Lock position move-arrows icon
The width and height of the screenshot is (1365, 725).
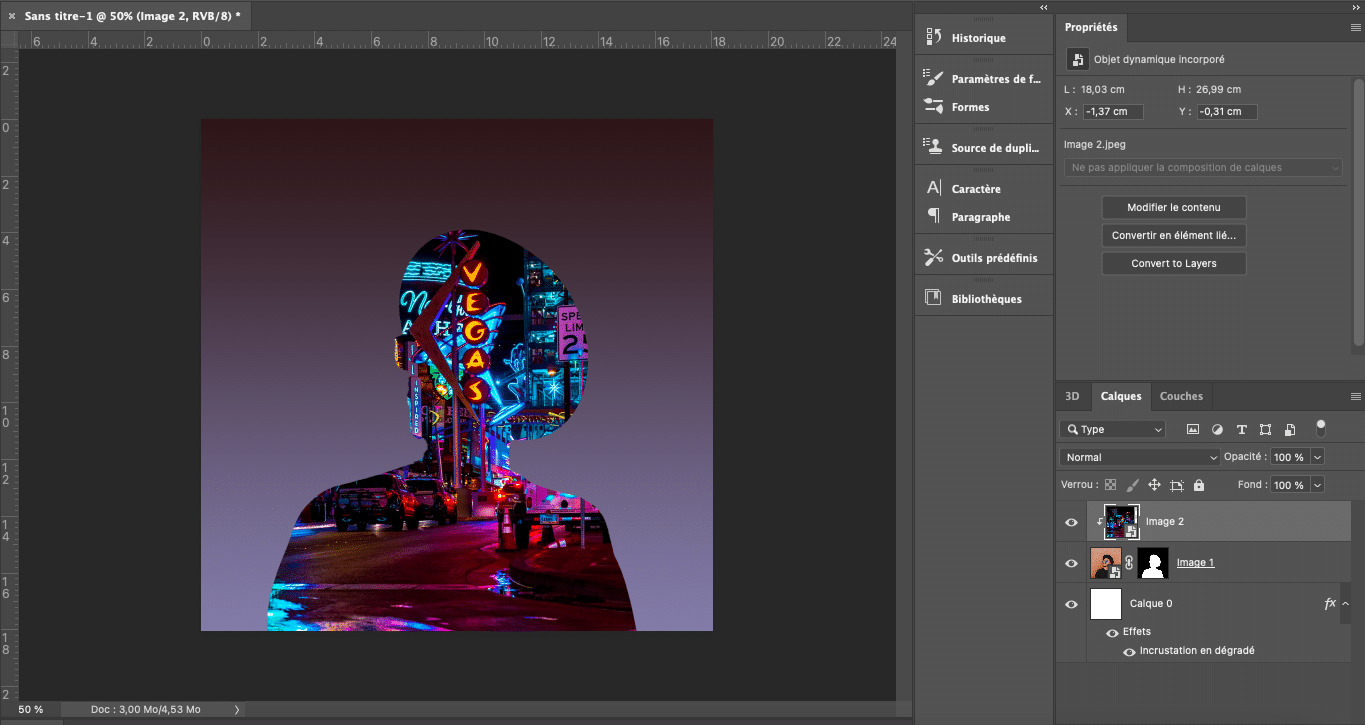1154,485
